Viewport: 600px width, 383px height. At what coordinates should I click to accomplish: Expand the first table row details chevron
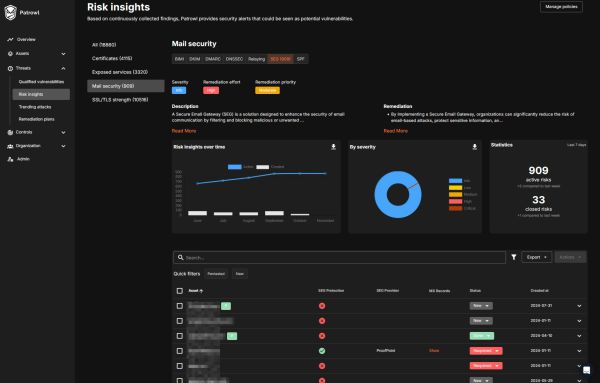[579, 306]
